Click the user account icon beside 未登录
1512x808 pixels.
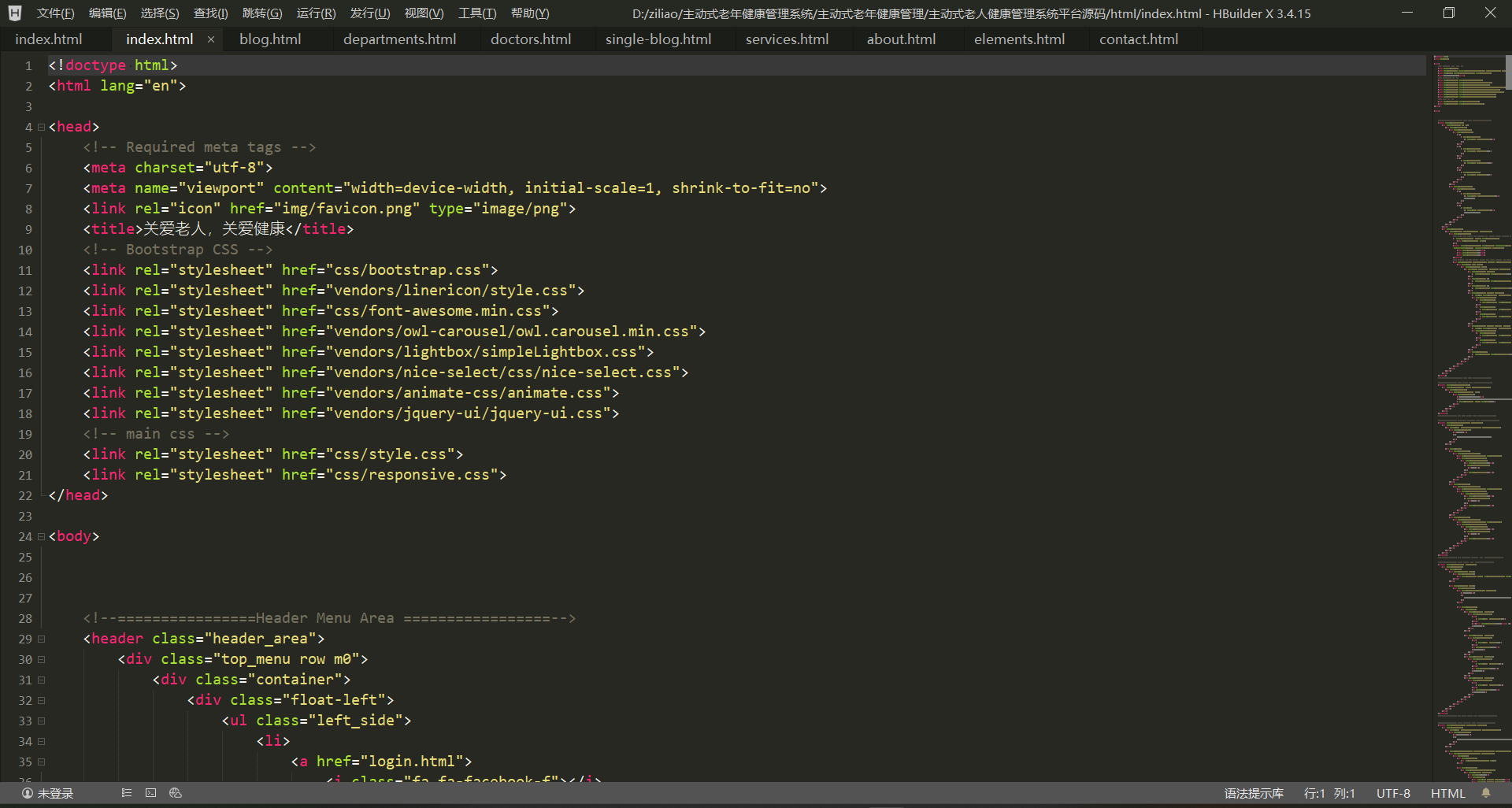pos(27,793)
